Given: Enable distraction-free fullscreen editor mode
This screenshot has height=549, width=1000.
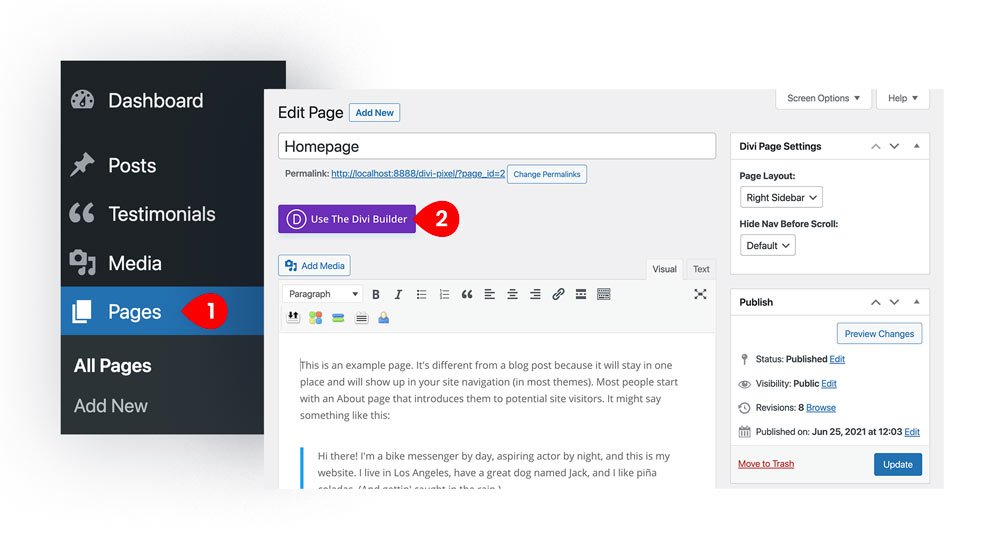Looking at the screenshot, I should pos(700,294).
